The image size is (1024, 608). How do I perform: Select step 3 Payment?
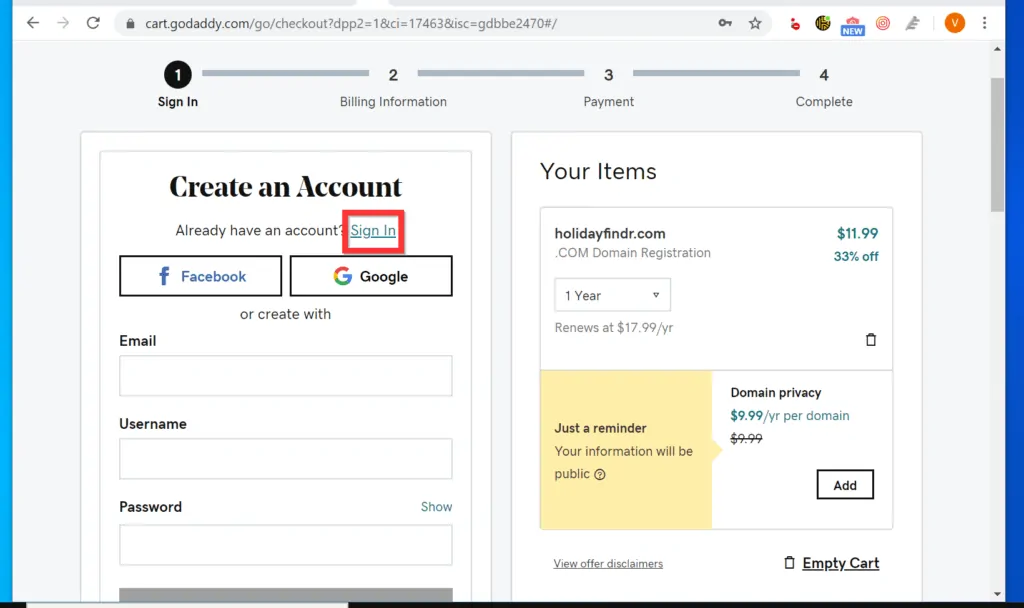pyautogui.click(x=609, y=87)
